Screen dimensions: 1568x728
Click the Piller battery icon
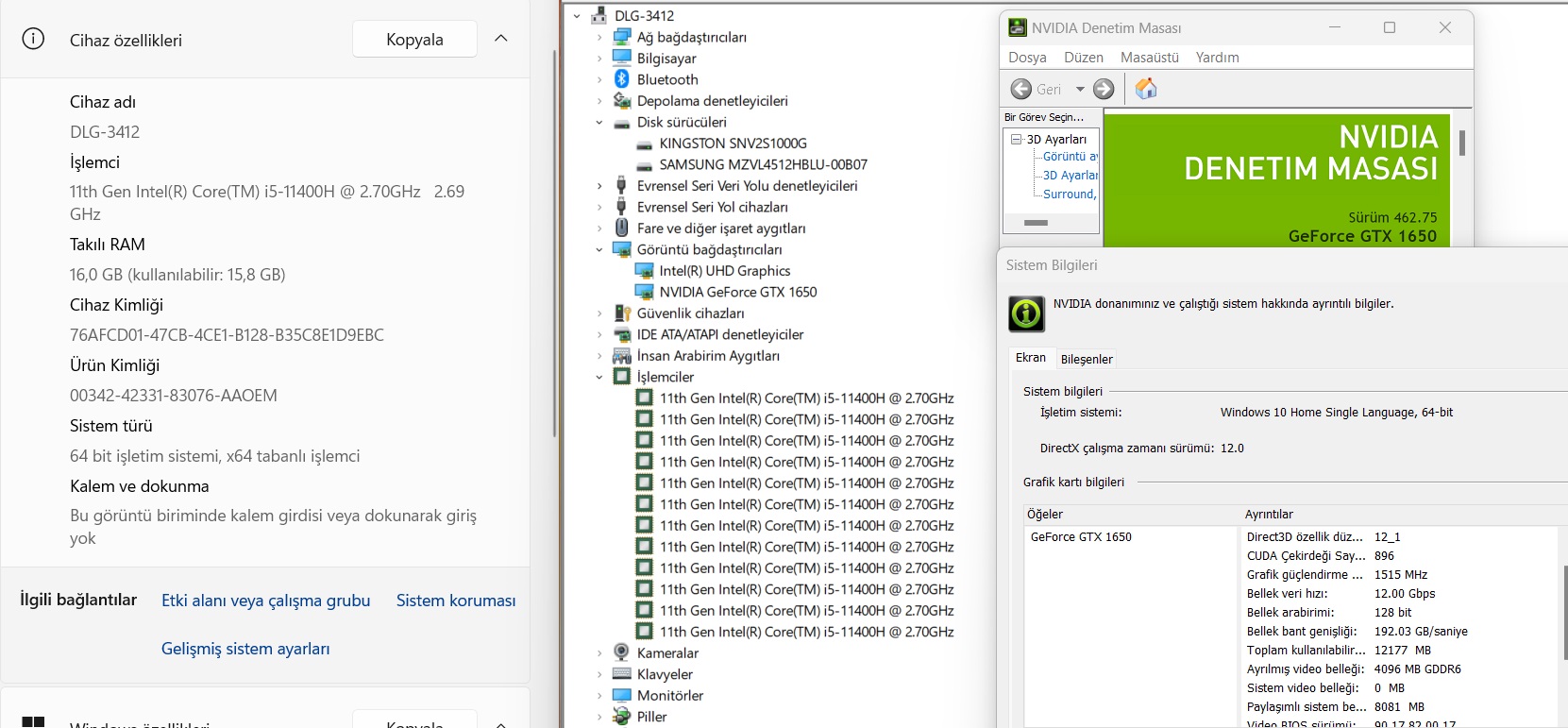pyautogui.click(x=622, y=717)
